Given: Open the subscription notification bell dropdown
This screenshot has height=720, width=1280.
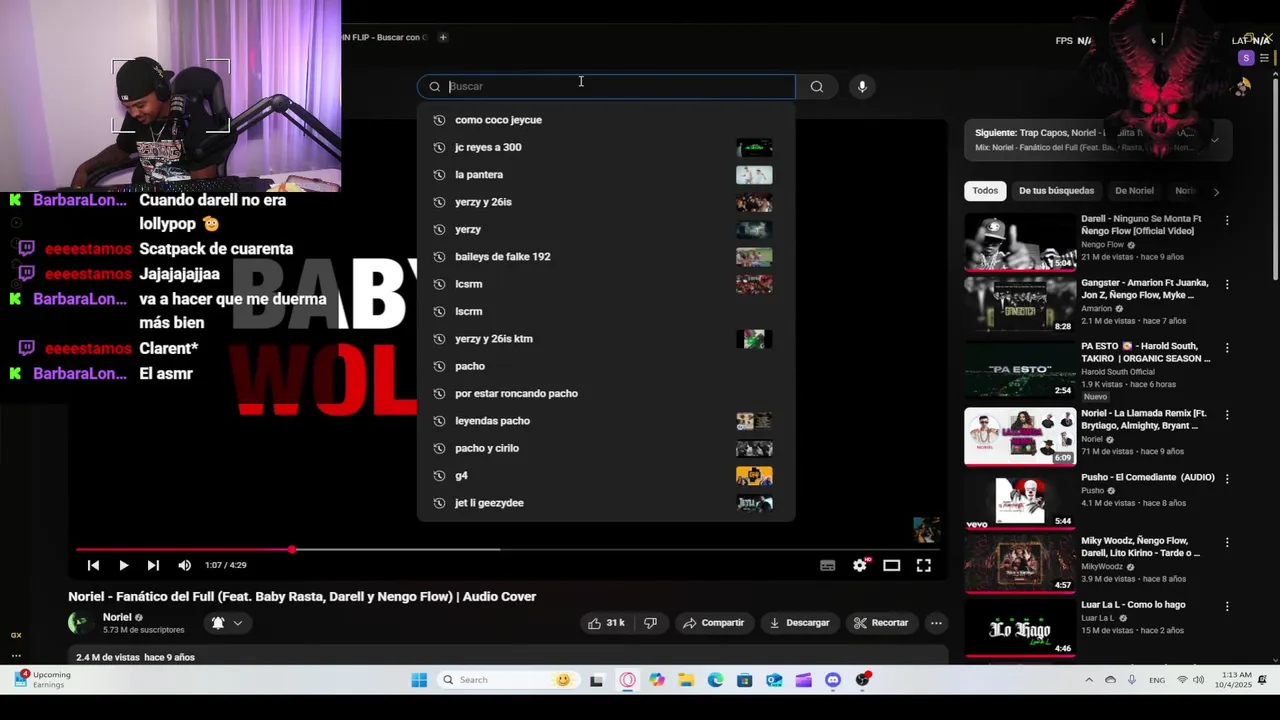Looking at the screenshot, I should click(227, 623).
